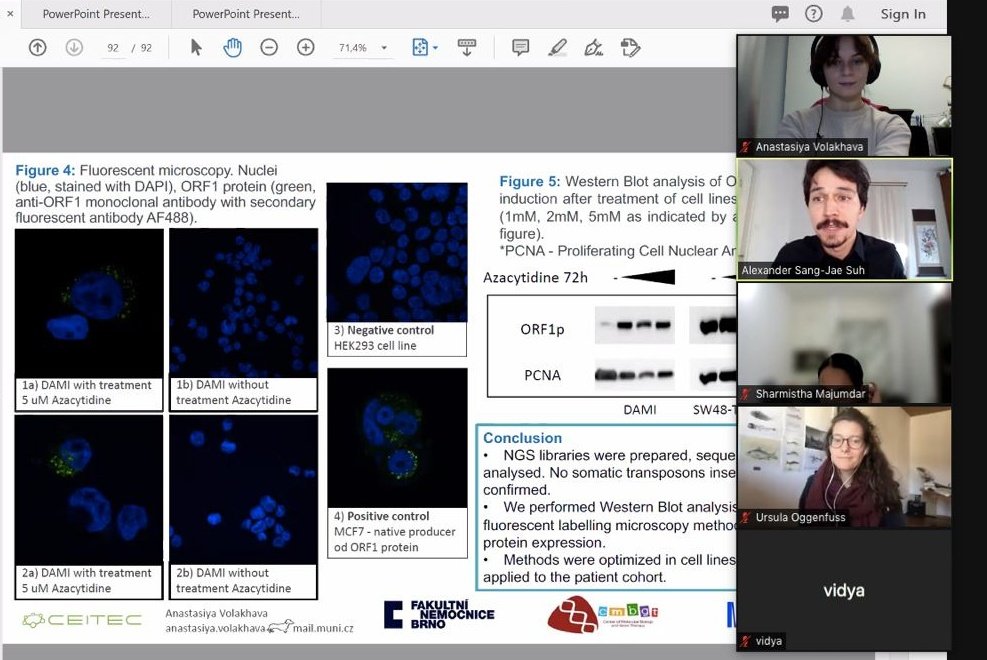The height and width of the screenshot is (660, 987).
Task: Open notifications with the bell icon
Action: point(849,14)
